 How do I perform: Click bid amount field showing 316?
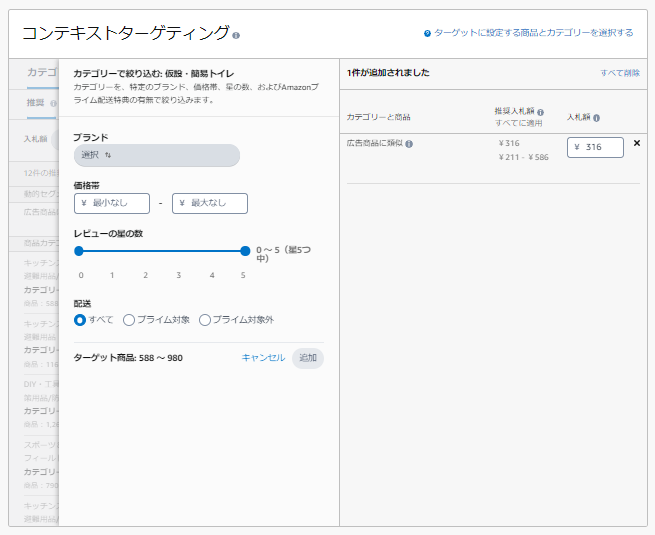point(595,147)
